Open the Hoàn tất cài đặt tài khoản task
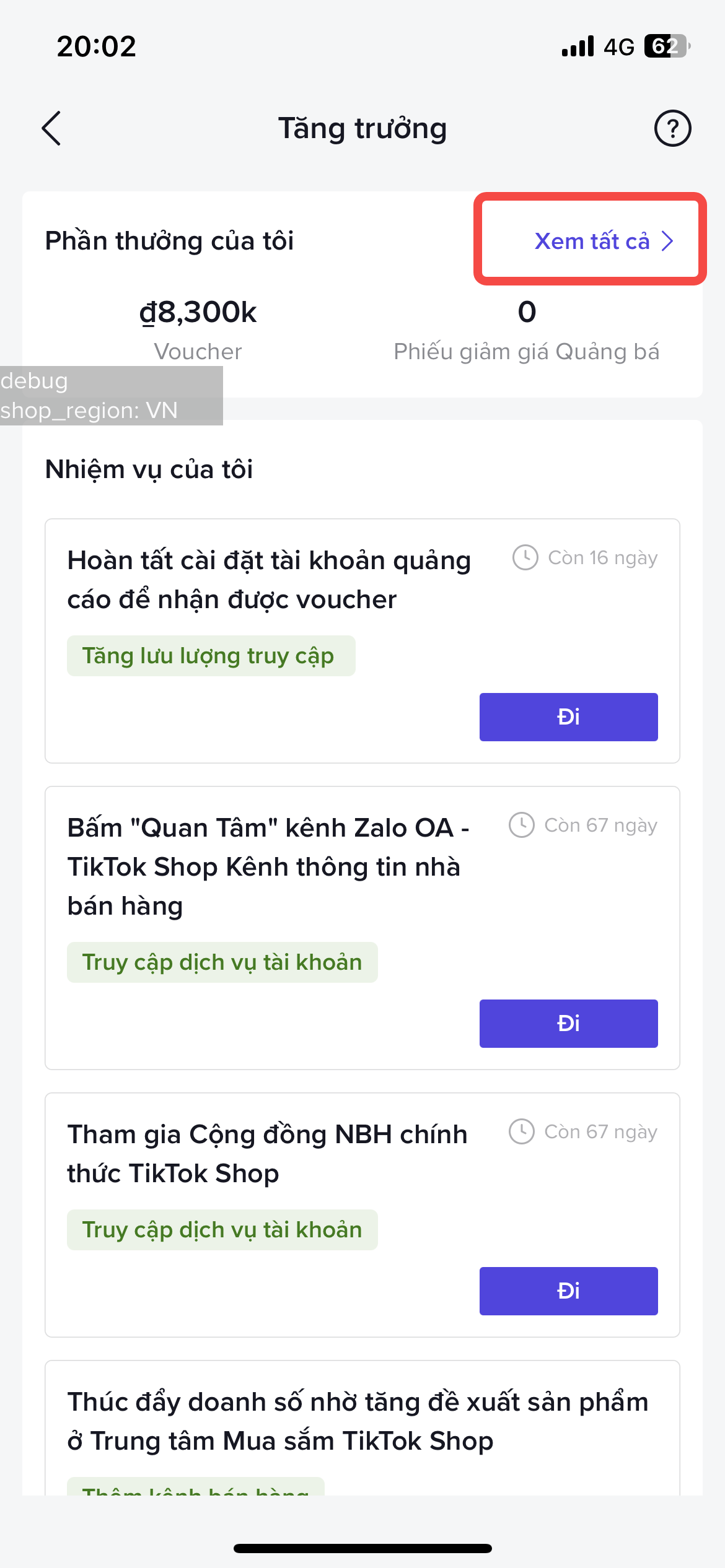The width and height of the screenshot is (725, 1568). click(x=269, y=580)
